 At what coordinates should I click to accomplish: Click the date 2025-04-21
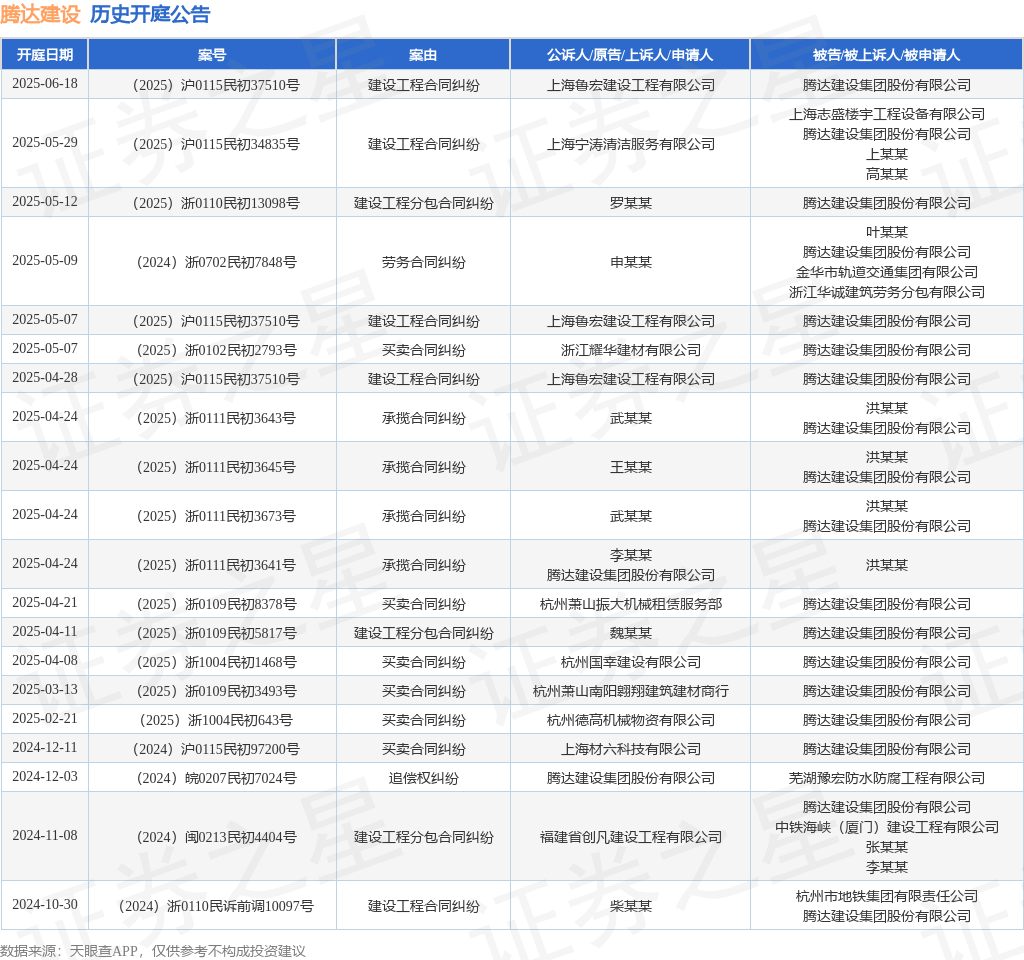pyautogui.click(x=44, y=603)
